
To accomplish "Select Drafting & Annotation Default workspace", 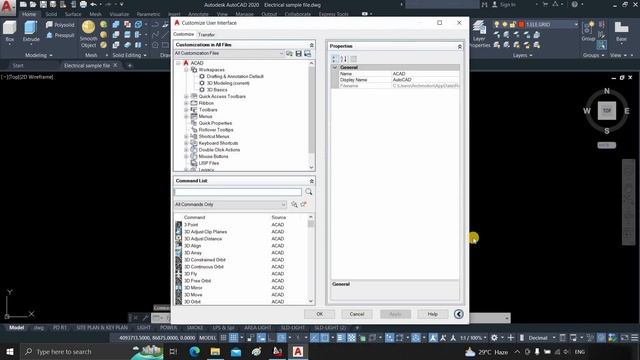I will click(235, 76).
